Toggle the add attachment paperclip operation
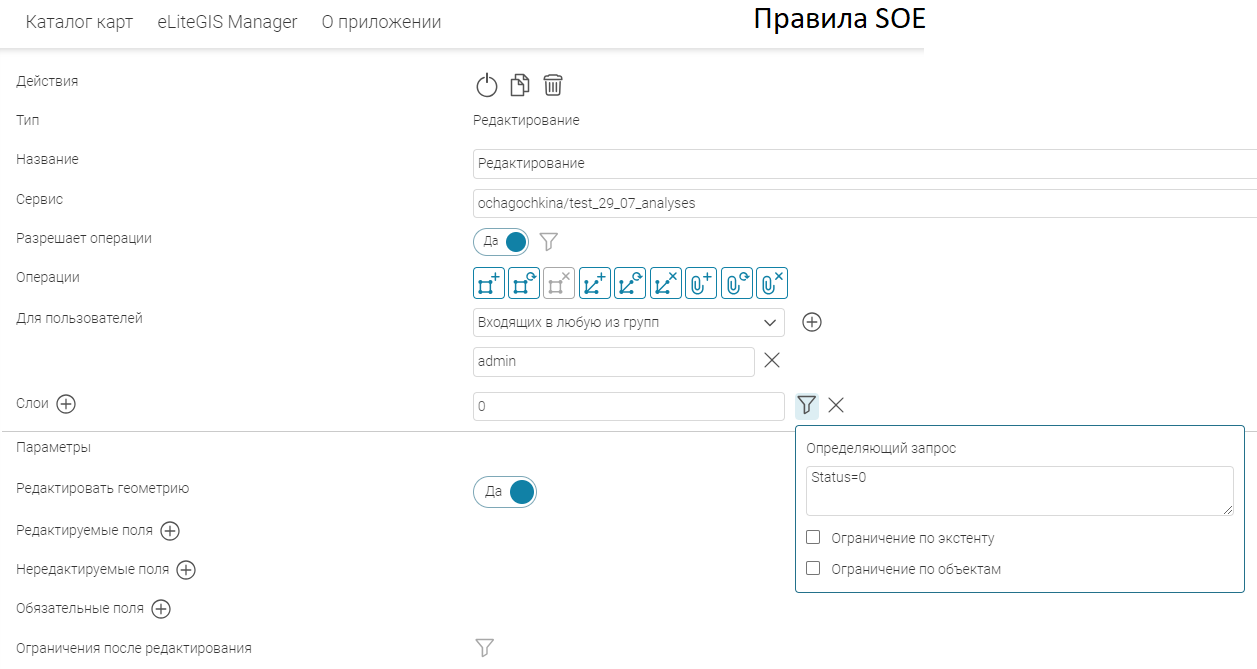This screenshot has width=1257, height=669. 702,284
